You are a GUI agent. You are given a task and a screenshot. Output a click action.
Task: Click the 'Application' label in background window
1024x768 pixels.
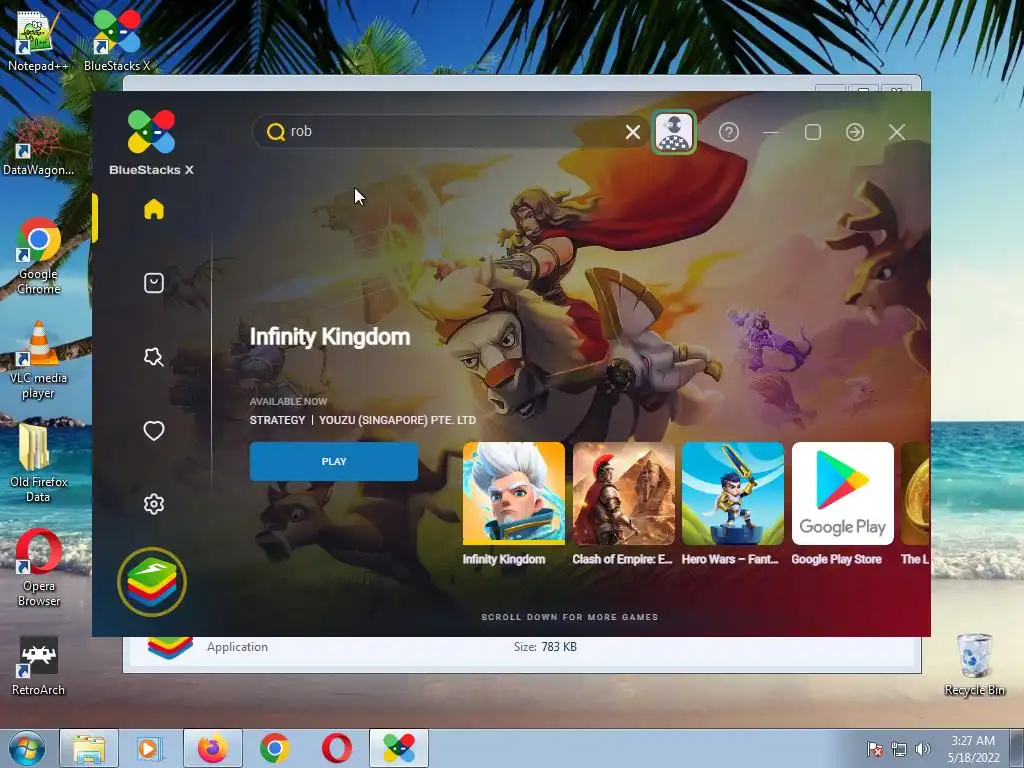pyautogui.click(x=237, y=647)
